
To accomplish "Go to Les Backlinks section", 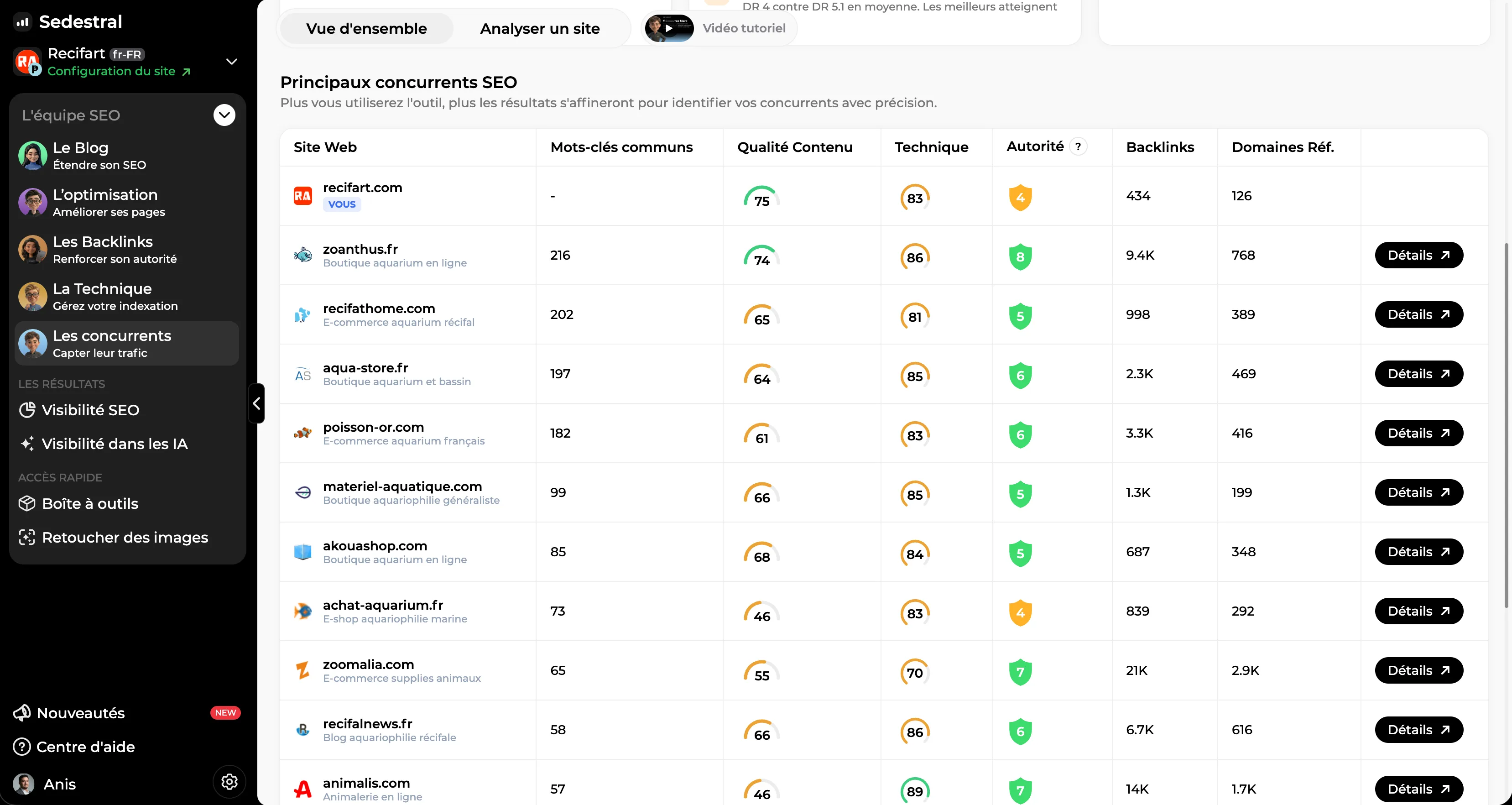I will (x=127, y=250).
